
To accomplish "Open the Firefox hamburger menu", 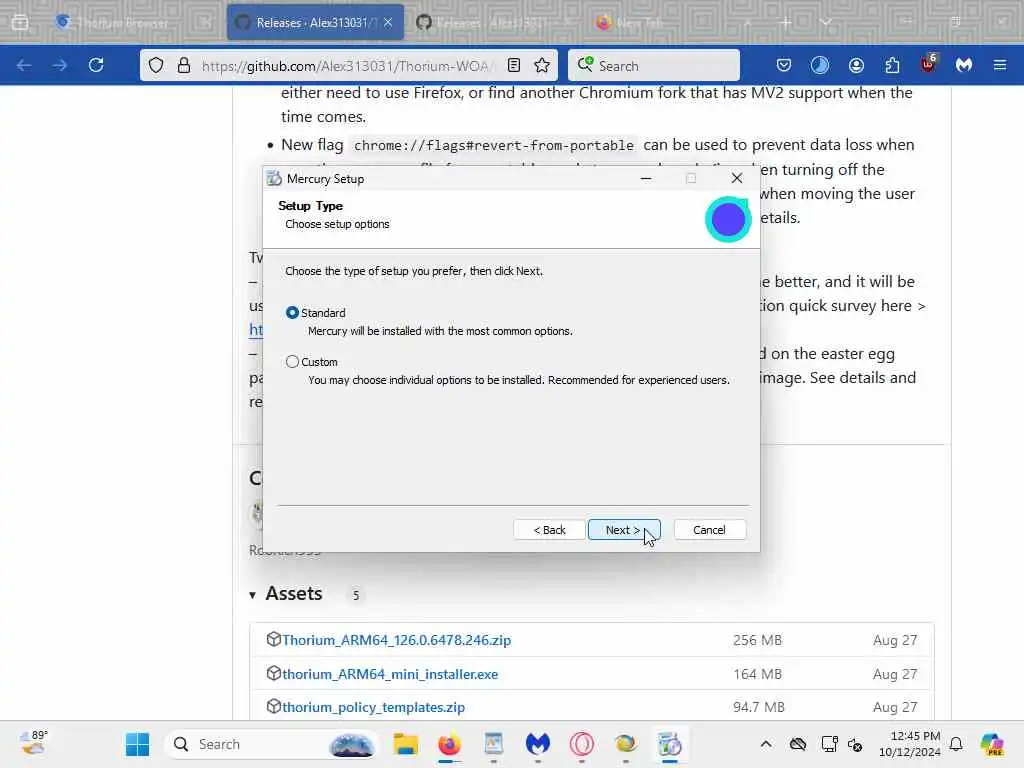I will (1000, 65).
